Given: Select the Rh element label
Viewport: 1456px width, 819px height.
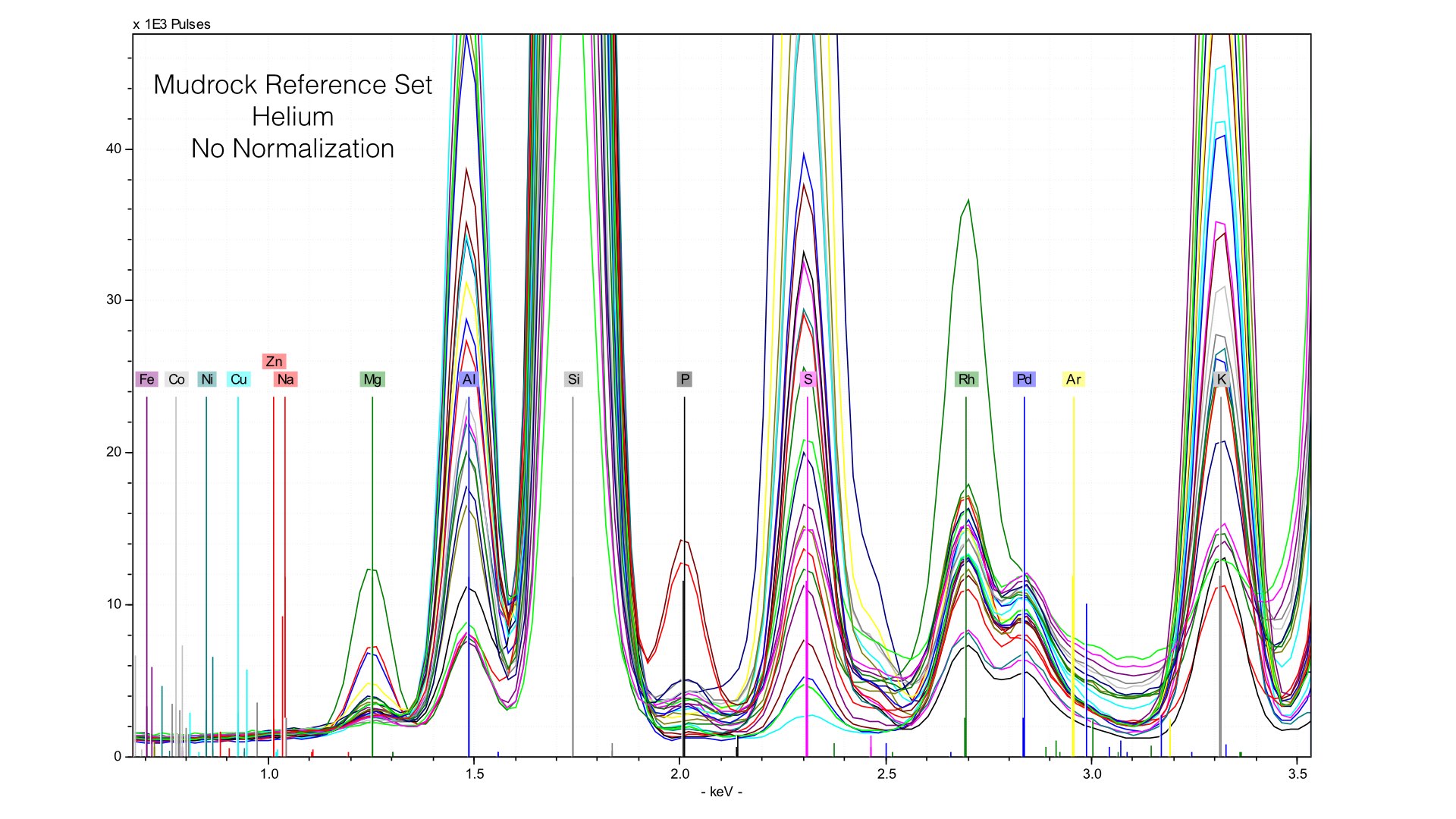Looking at the screenshot, I should point(966,379).
